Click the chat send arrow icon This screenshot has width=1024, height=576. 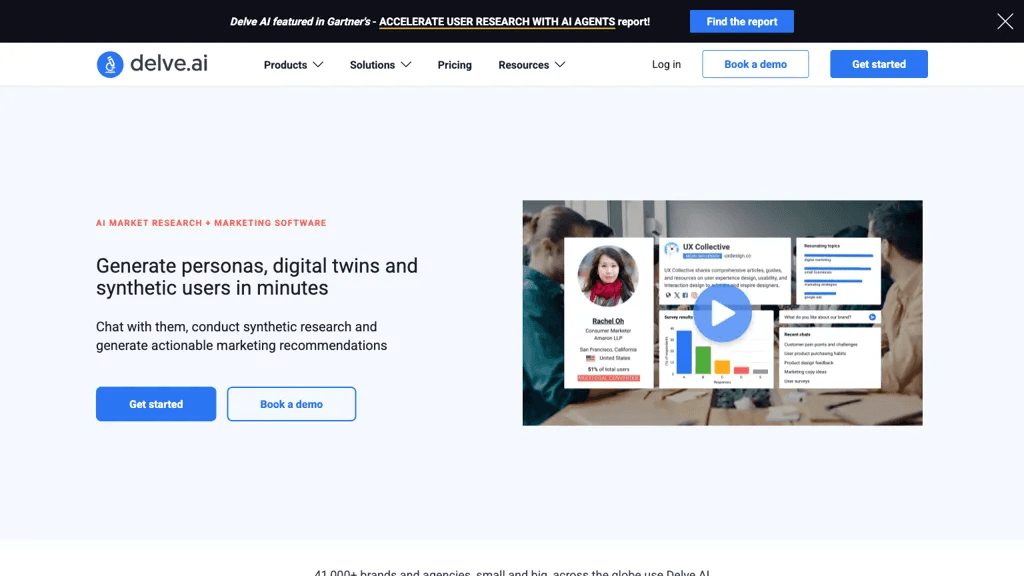coord(872,317)
